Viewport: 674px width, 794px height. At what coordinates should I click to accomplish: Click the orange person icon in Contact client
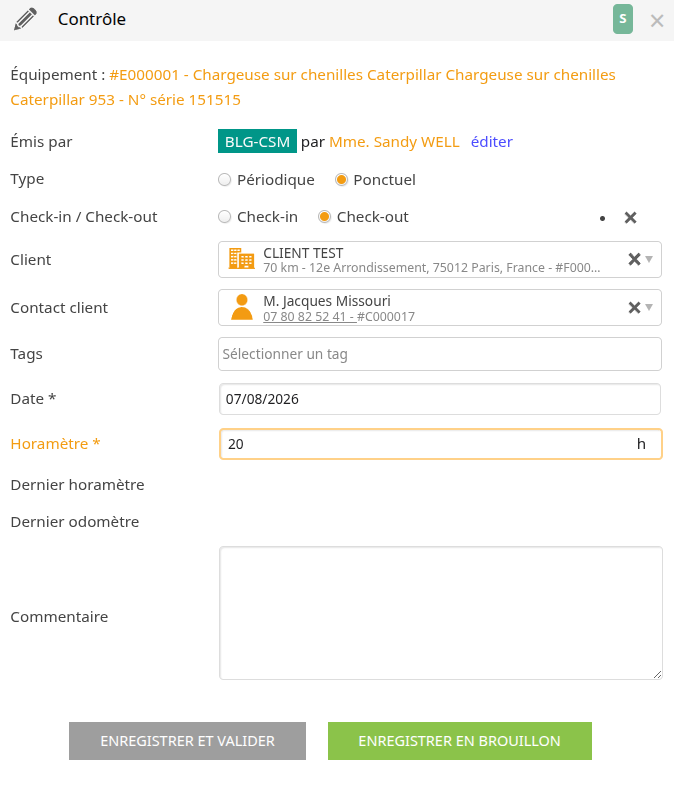(242, 307)
